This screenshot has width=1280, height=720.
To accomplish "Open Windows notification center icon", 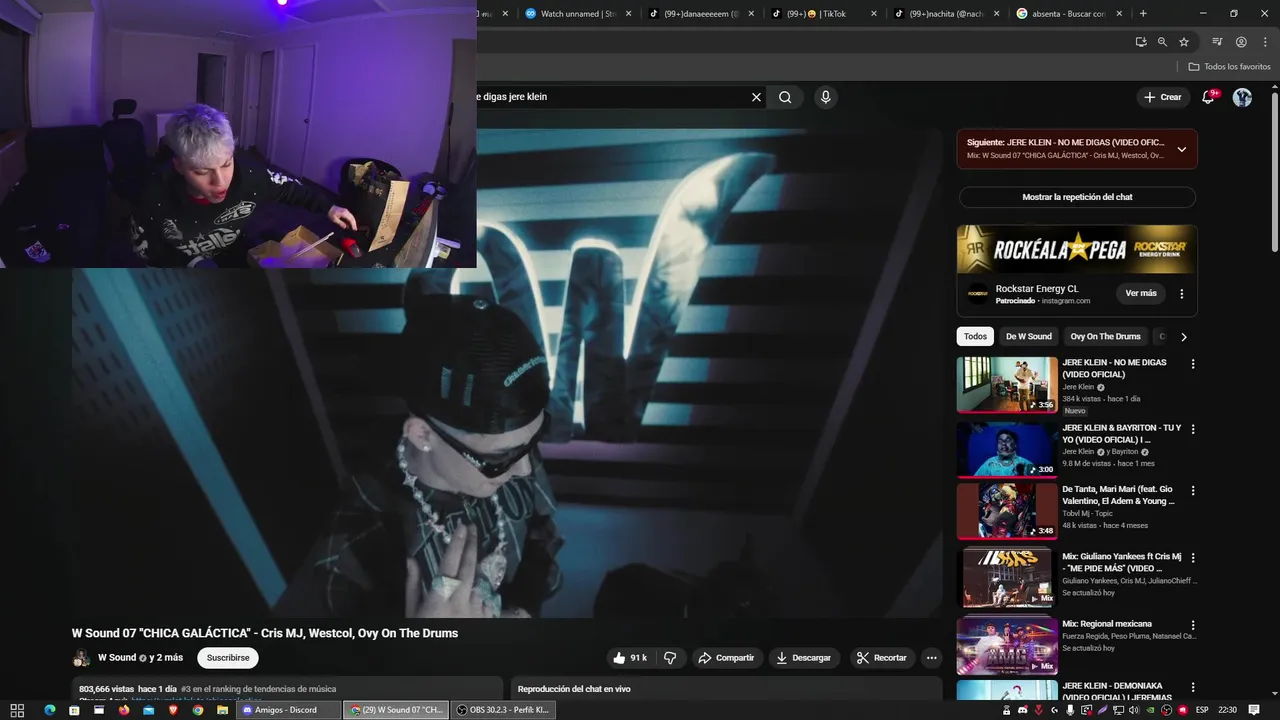I will click(x=1254, y=710).
